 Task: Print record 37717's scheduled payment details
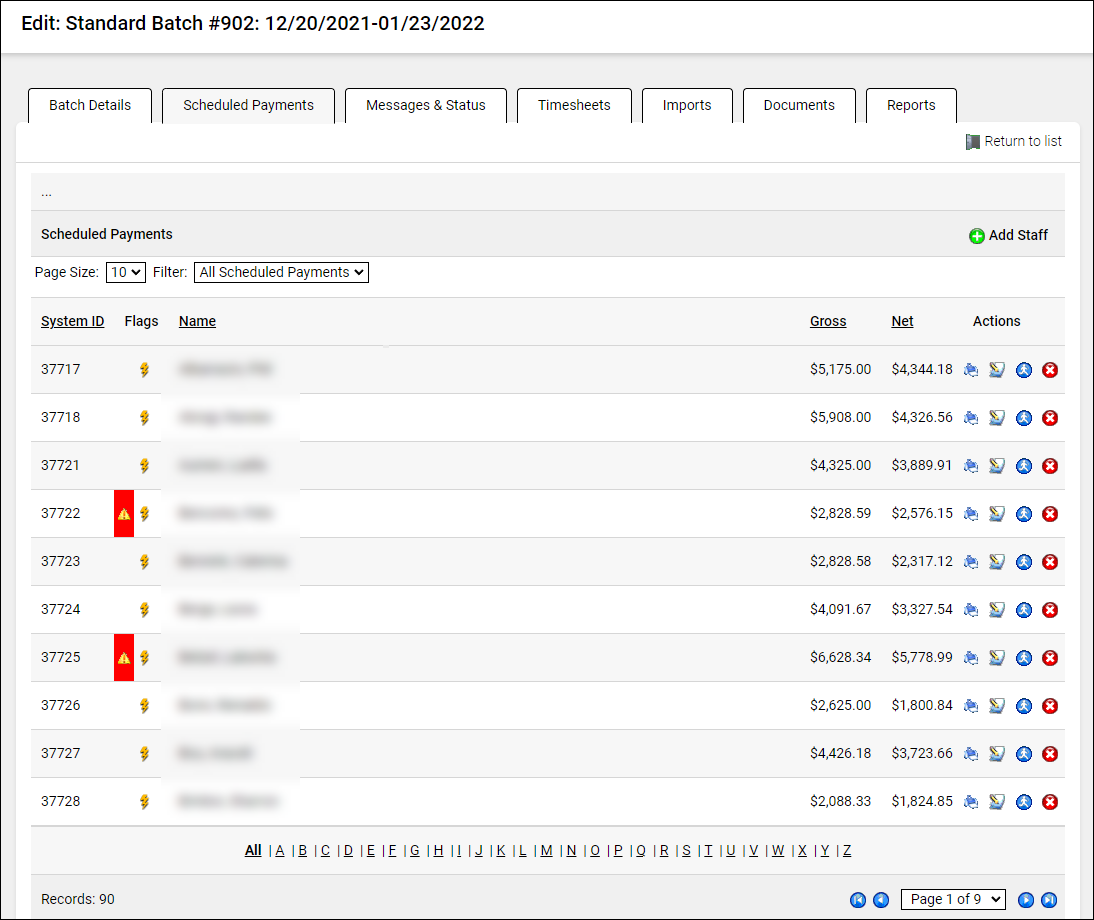(970, 369)
